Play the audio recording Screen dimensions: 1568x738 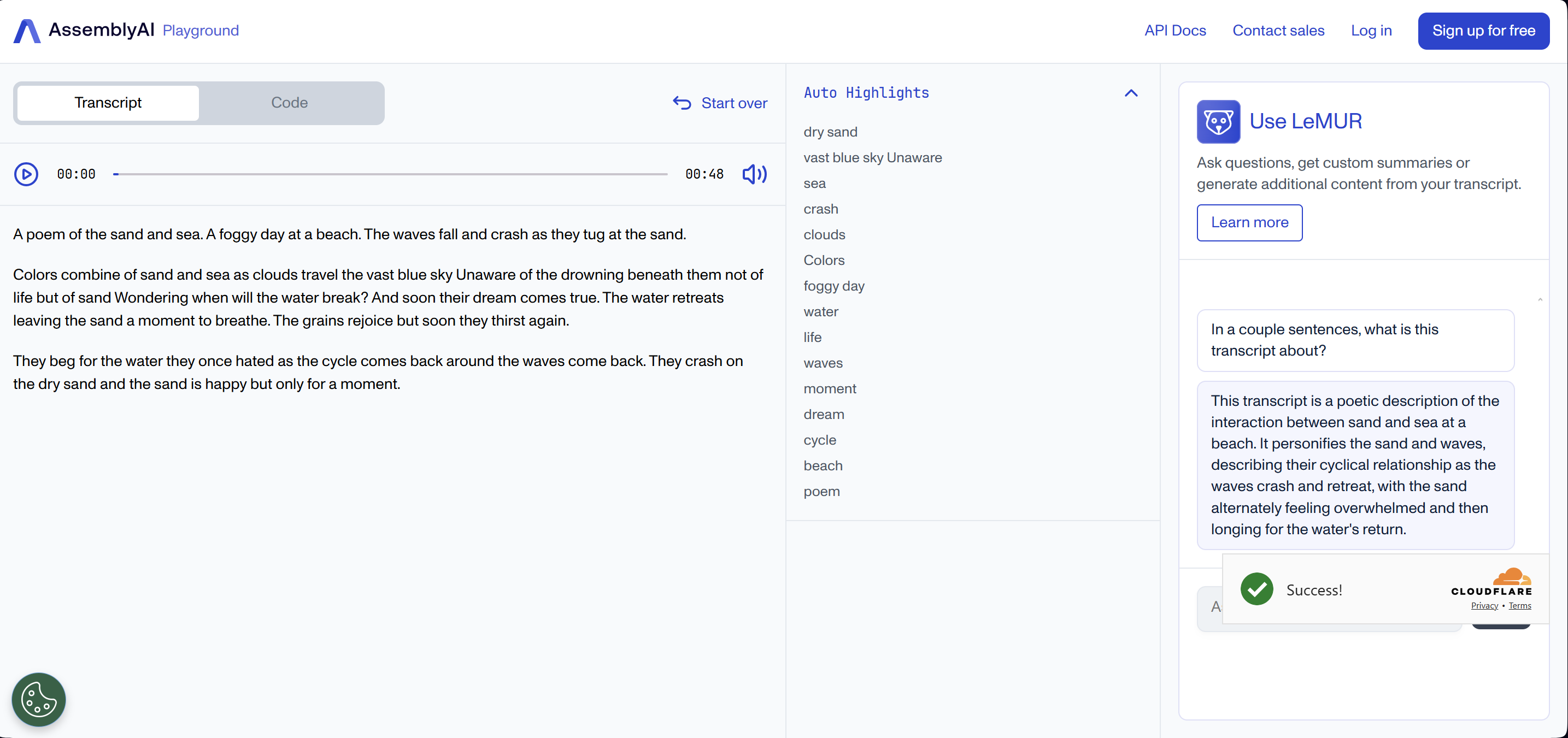[x=26, y=175]
